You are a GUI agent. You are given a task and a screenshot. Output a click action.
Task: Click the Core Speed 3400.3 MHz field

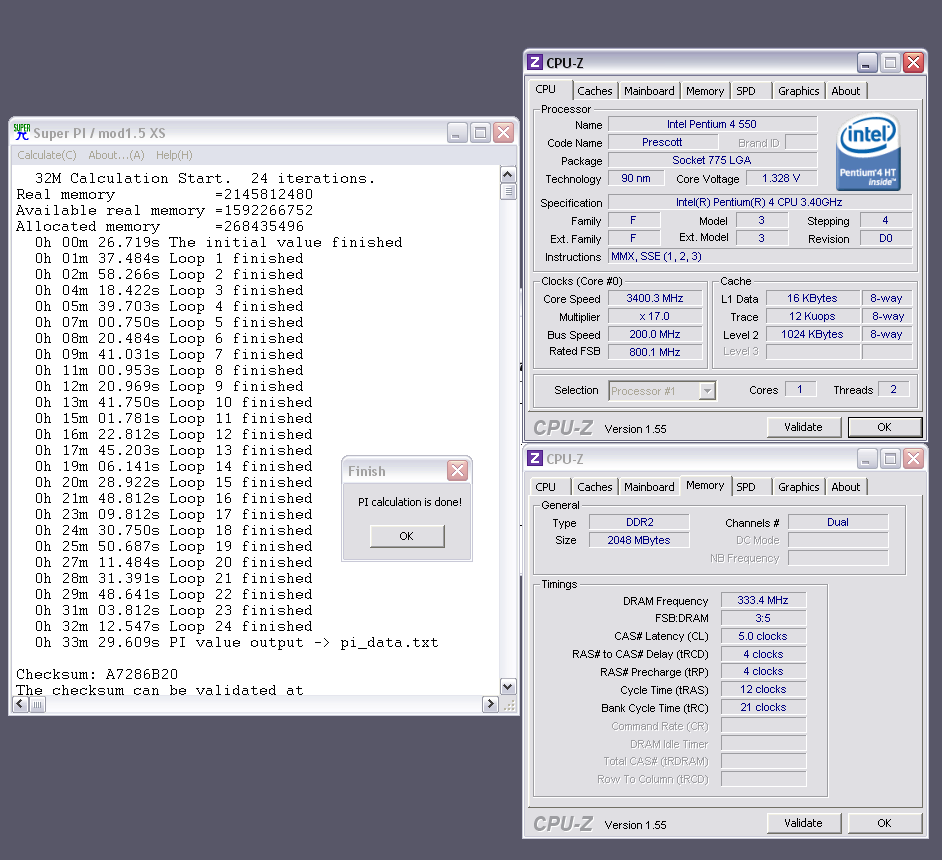[x=655, y=298]
